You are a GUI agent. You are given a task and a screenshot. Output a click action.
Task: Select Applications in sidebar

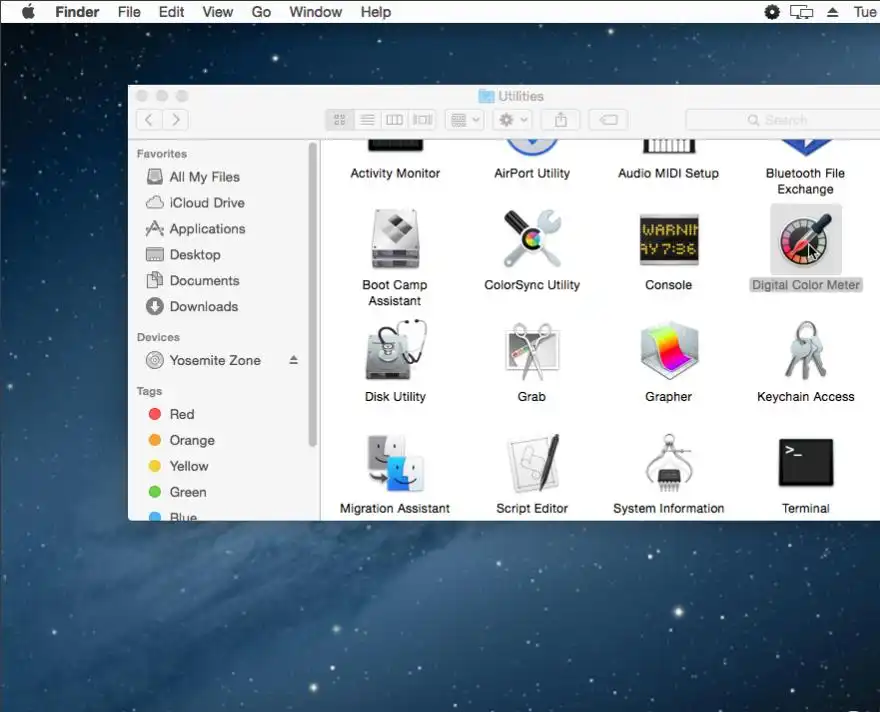(196, 228)
